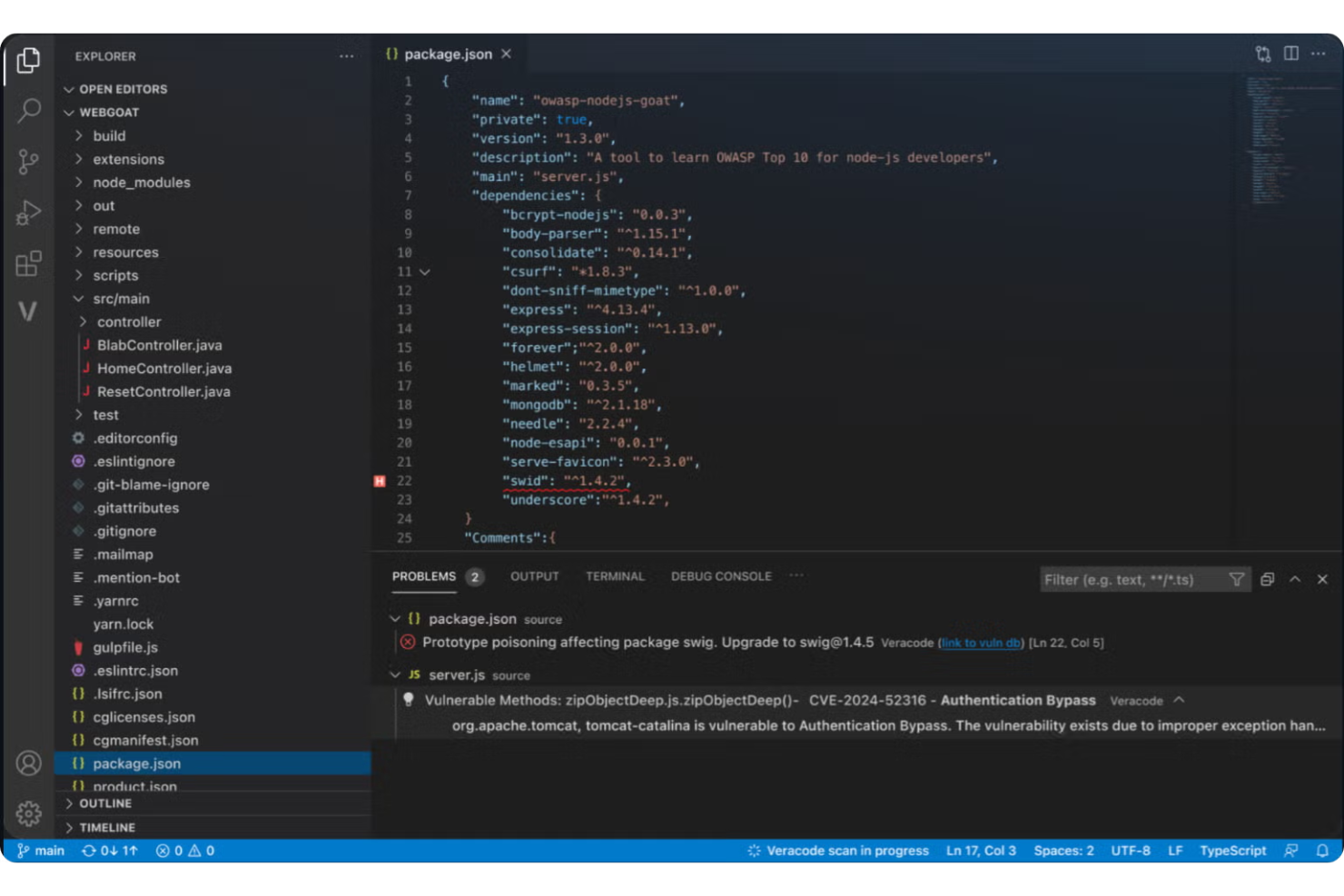Maximize the panel with the up chevron
The height and width of the screenshot is (896, 1344).
coord(1295,579)
